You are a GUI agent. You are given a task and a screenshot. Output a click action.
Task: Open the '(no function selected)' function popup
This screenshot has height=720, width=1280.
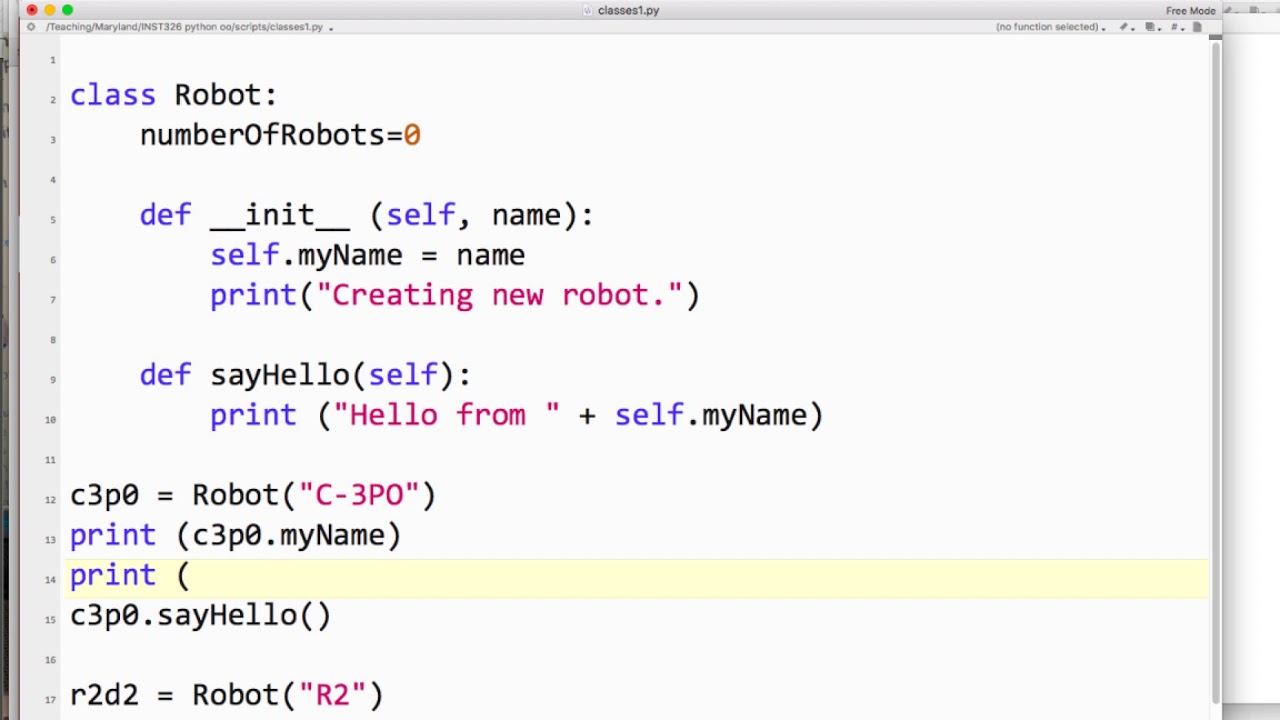pos(1050,27)
